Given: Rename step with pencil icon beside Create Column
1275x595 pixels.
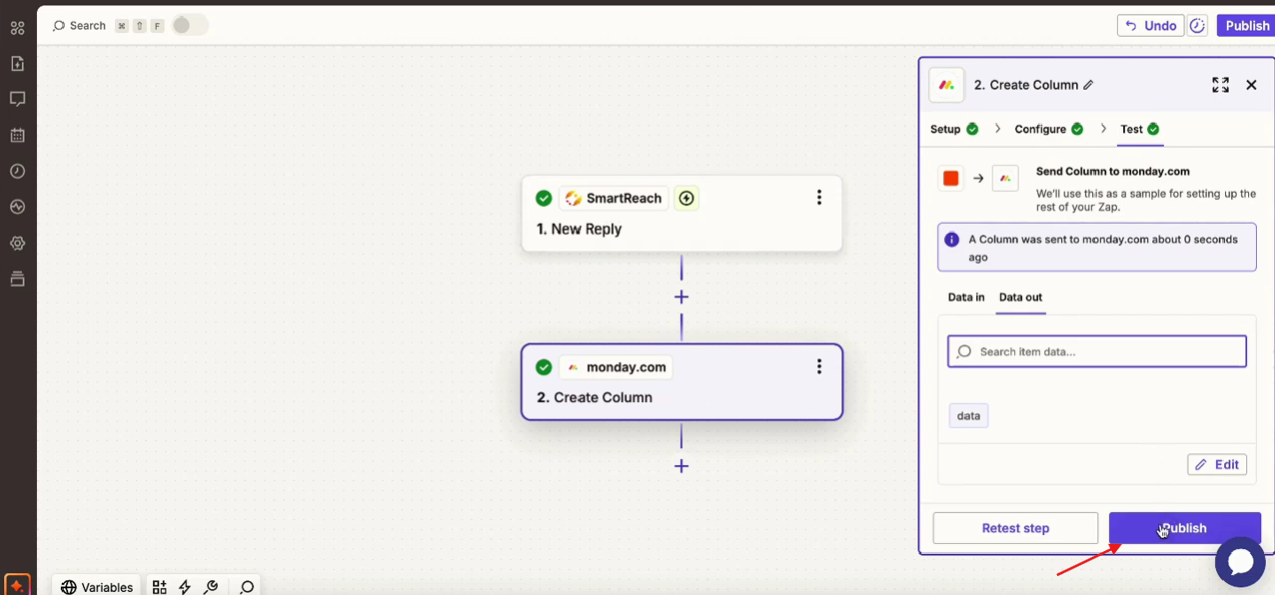Looking at the screenshot, I should point(1089,85).
